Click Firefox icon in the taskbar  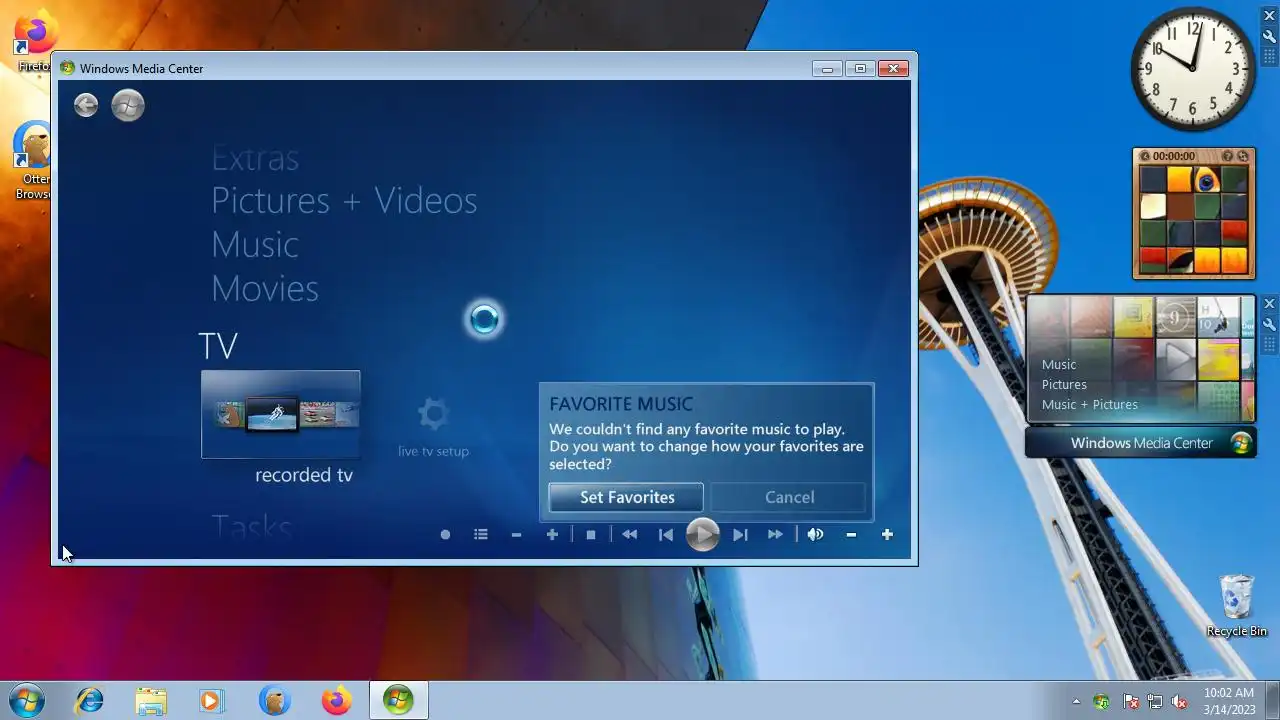tap(336, 701)
